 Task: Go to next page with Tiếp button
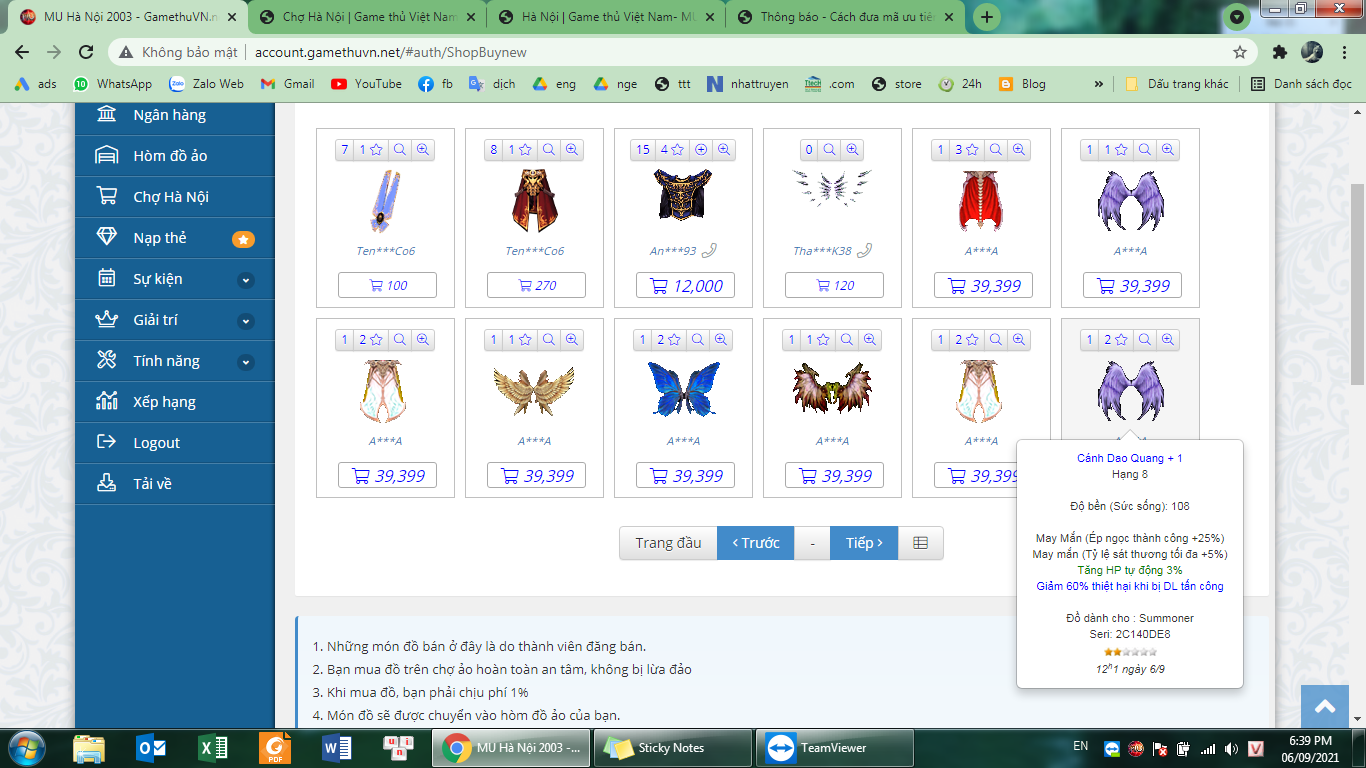coord(863,543)
